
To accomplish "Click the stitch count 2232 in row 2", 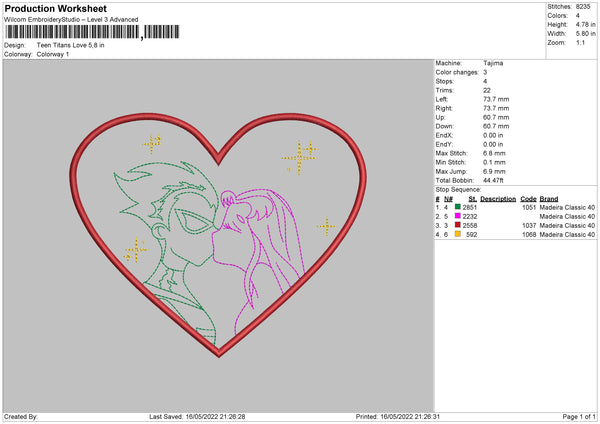I will click(470, 217).
